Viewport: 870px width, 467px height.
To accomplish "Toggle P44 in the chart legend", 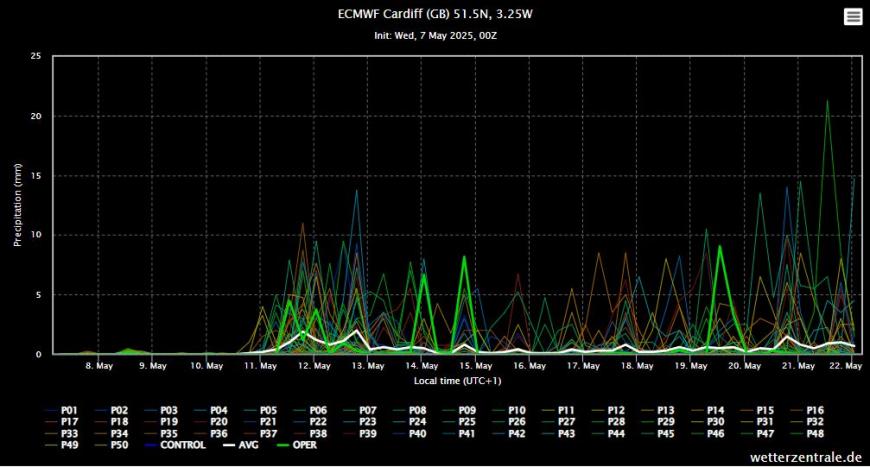I will click(609, 434).
